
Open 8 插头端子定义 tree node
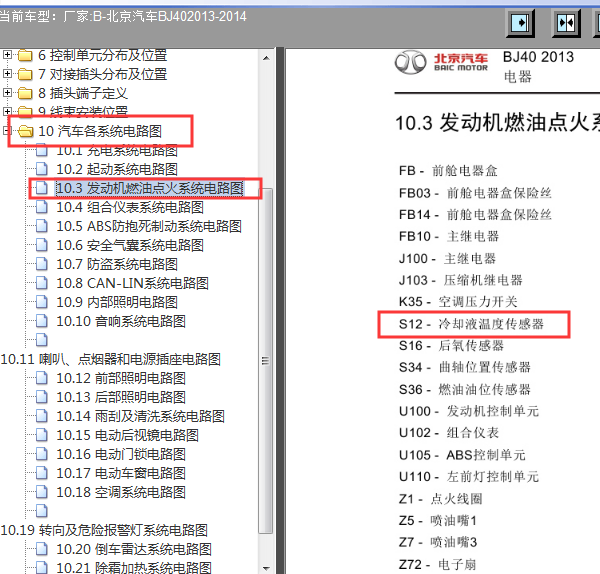(x=83, y=93)
